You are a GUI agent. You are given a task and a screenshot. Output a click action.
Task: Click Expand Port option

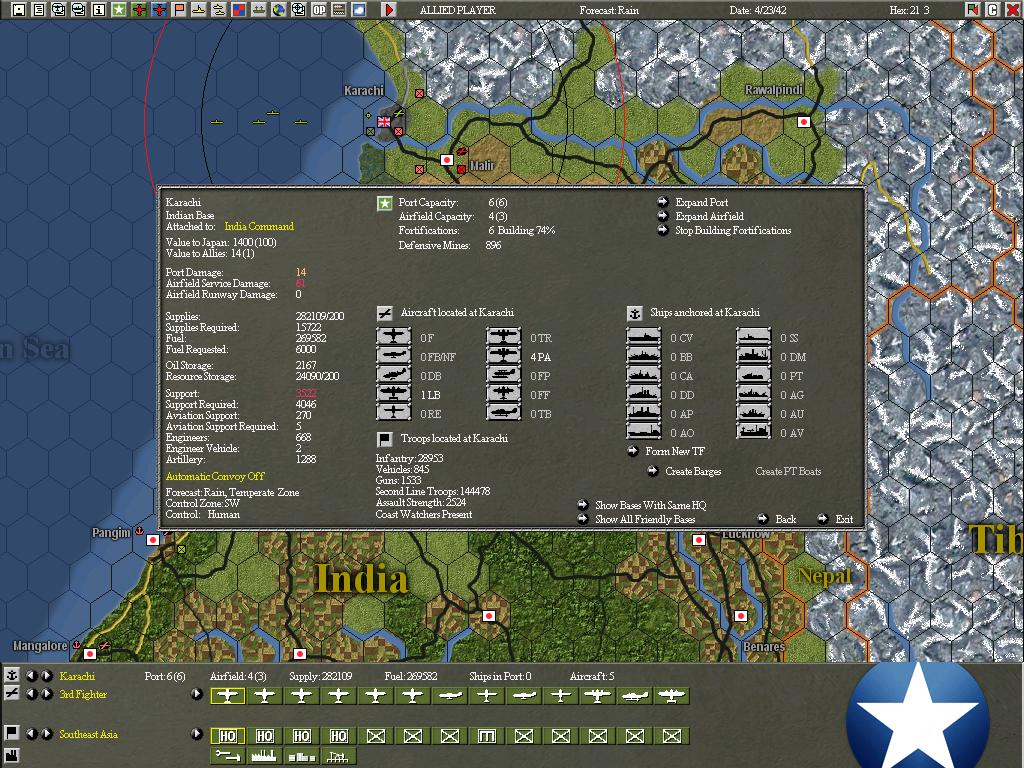[x=701, y=202]
